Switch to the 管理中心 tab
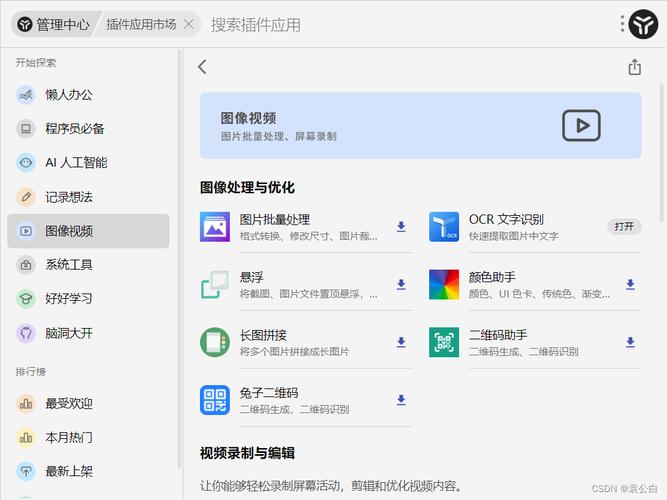 54,24
